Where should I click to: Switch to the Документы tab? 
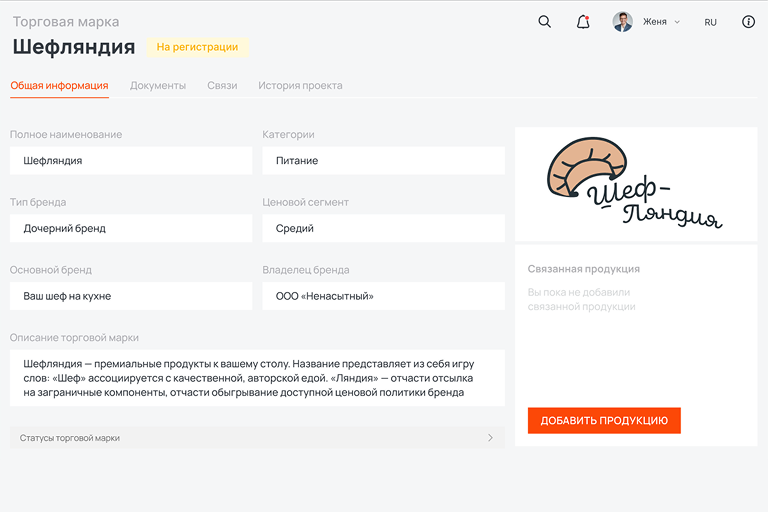tap(158, 86)
